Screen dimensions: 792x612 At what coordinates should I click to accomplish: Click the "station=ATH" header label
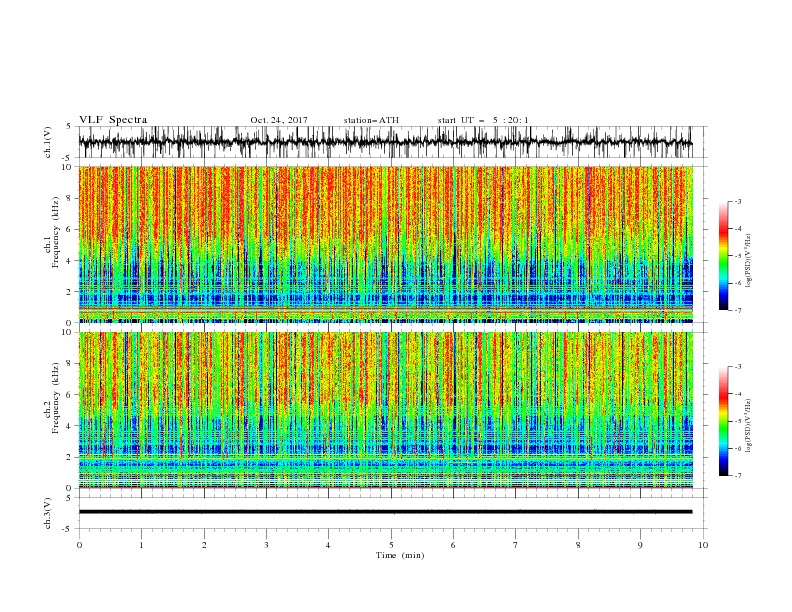371,120
